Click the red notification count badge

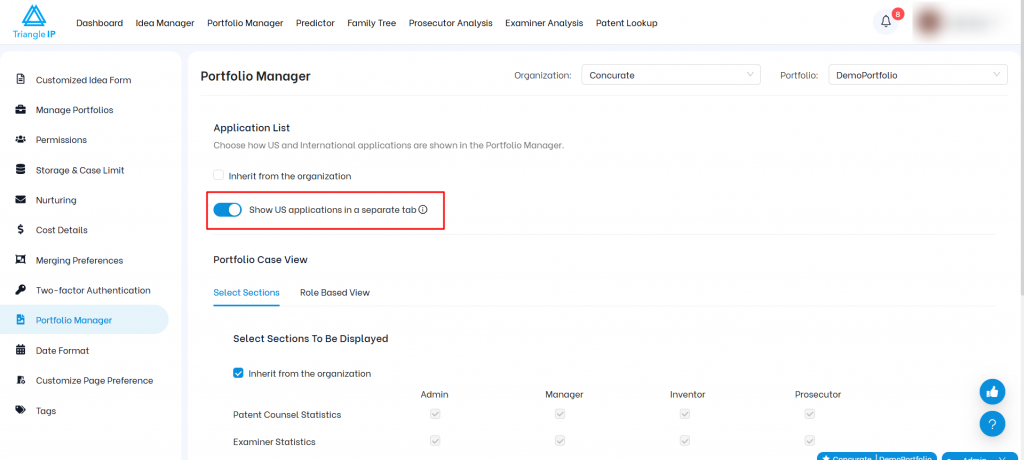898,13
